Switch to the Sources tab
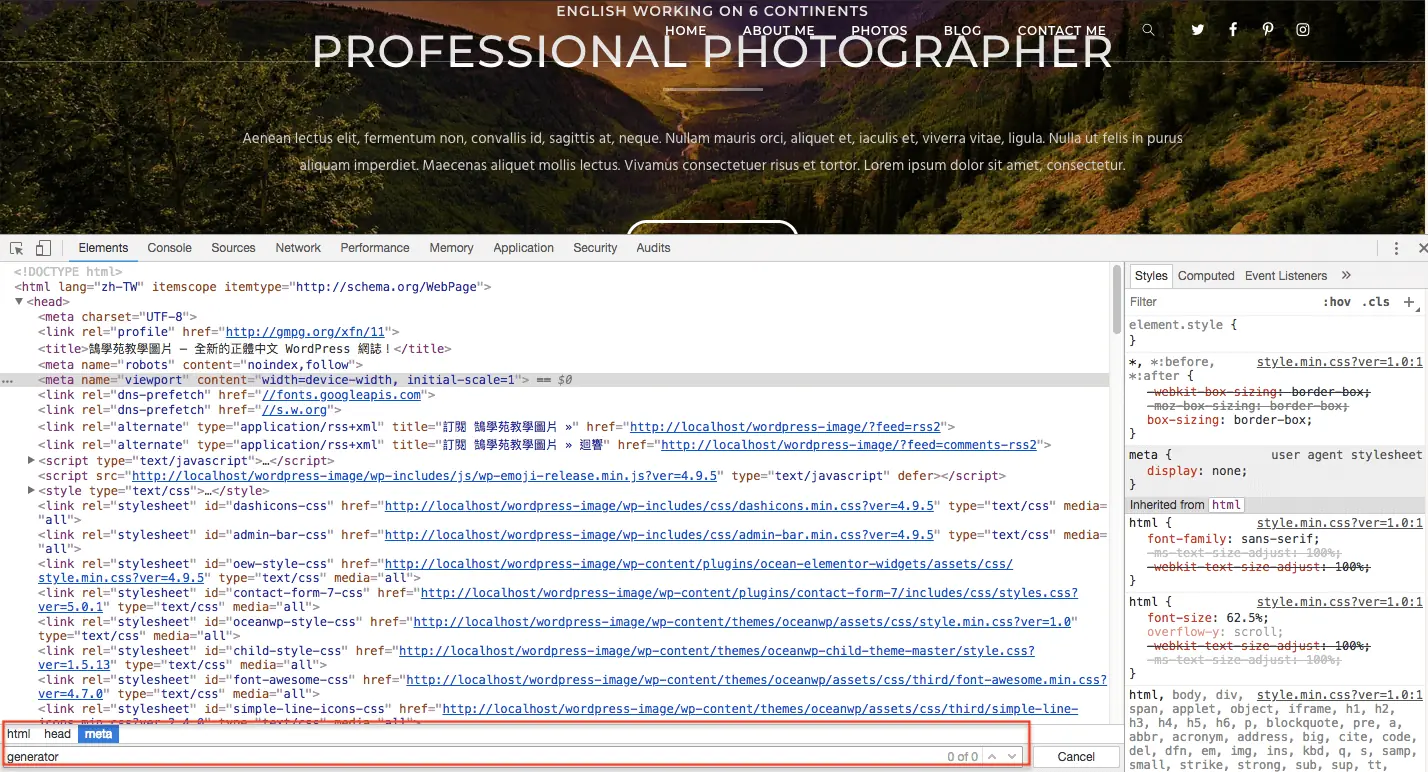 click(233, 248)
